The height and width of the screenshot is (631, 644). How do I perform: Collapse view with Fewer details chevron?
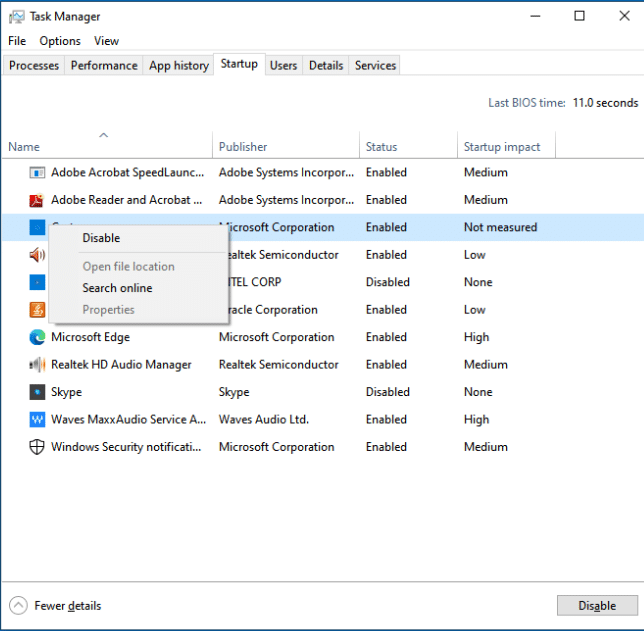click(18, 605)
